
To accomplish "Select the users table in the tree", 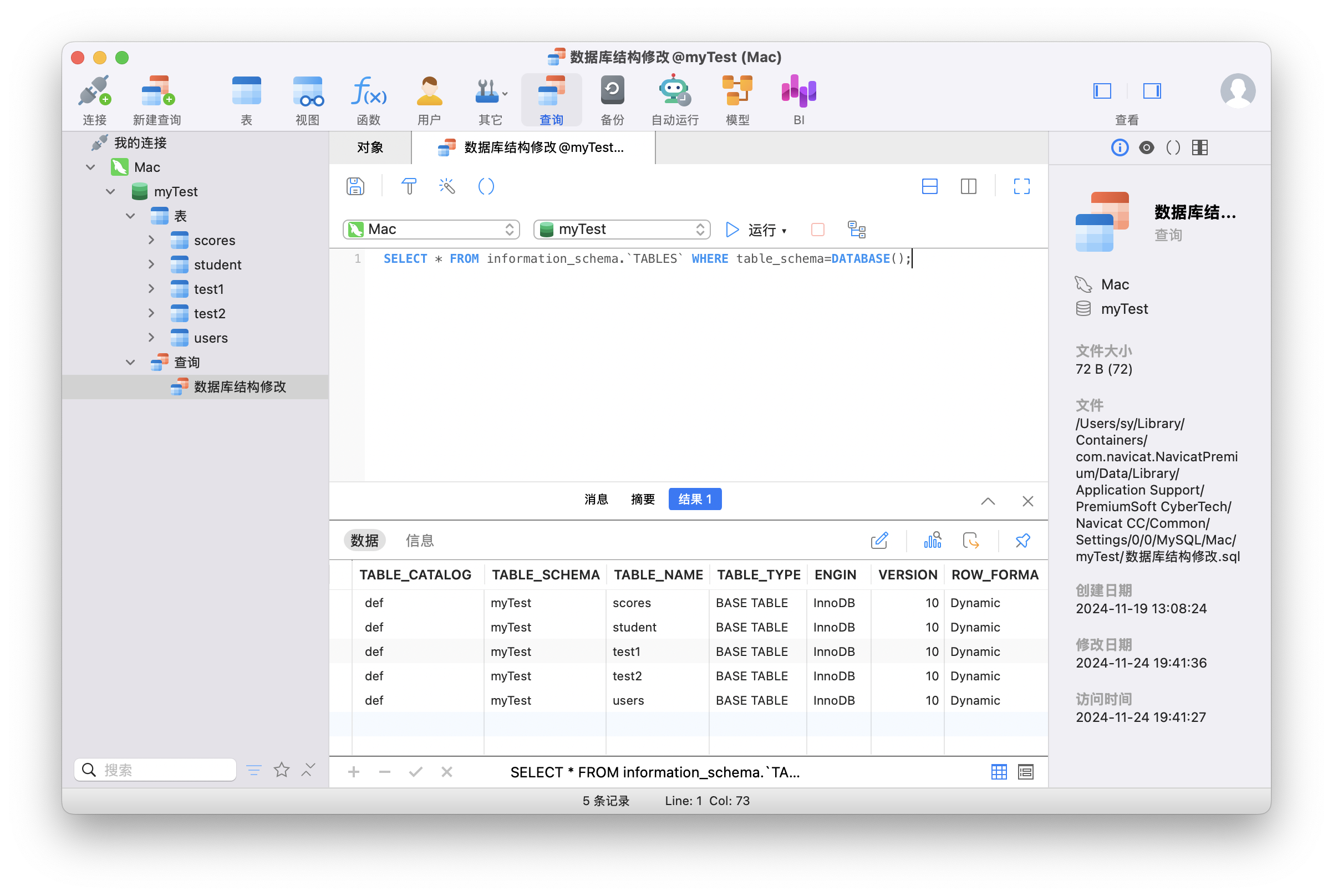I will pos(210,338).
